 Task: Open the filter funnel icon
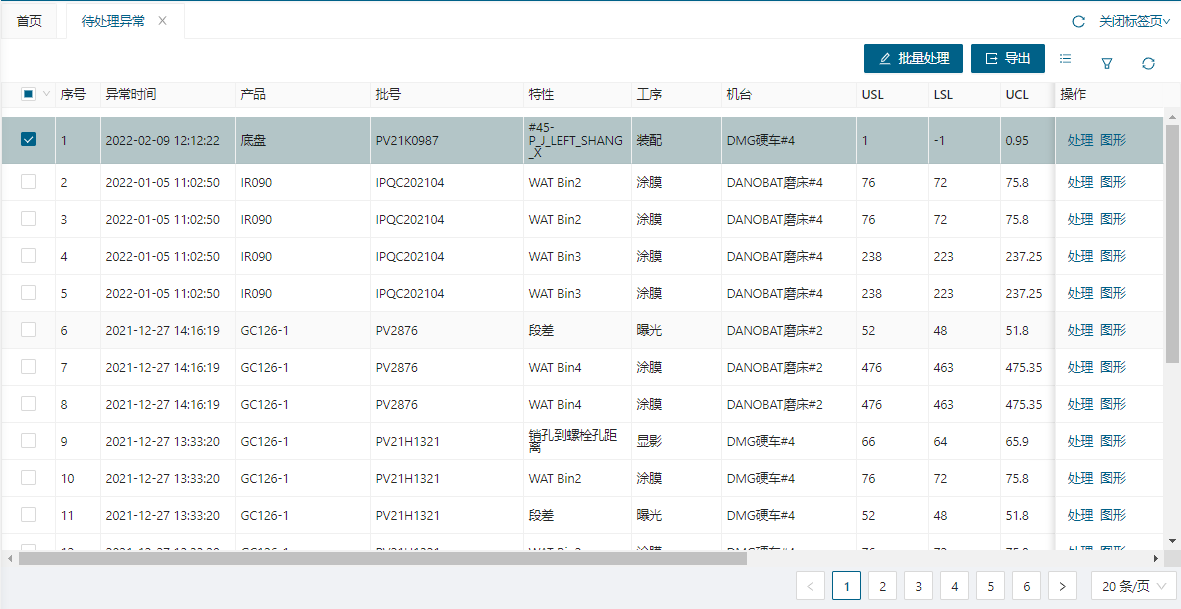[1107, 63]
